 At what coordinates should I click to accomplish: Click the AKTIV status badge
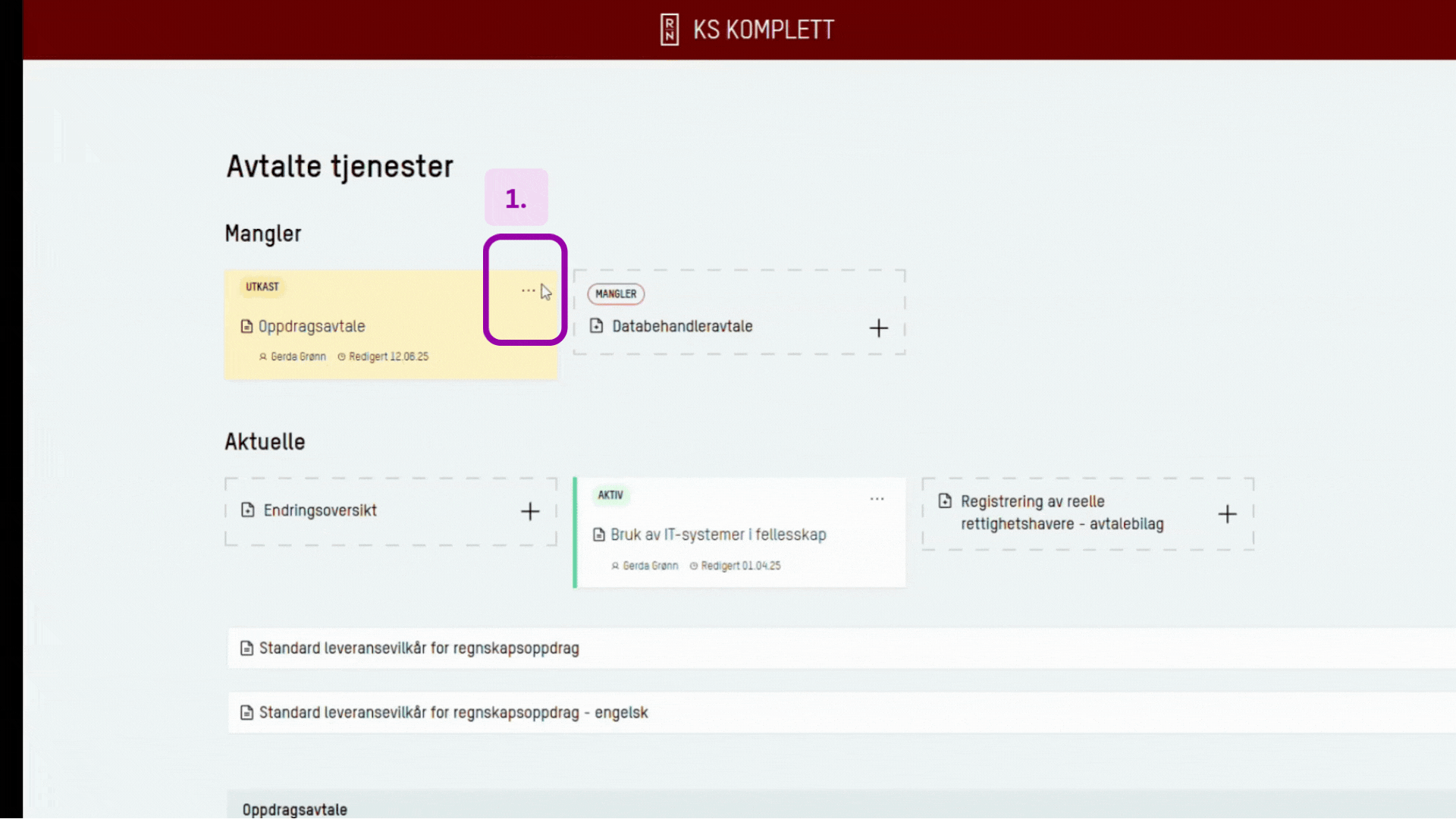(611, 495)
